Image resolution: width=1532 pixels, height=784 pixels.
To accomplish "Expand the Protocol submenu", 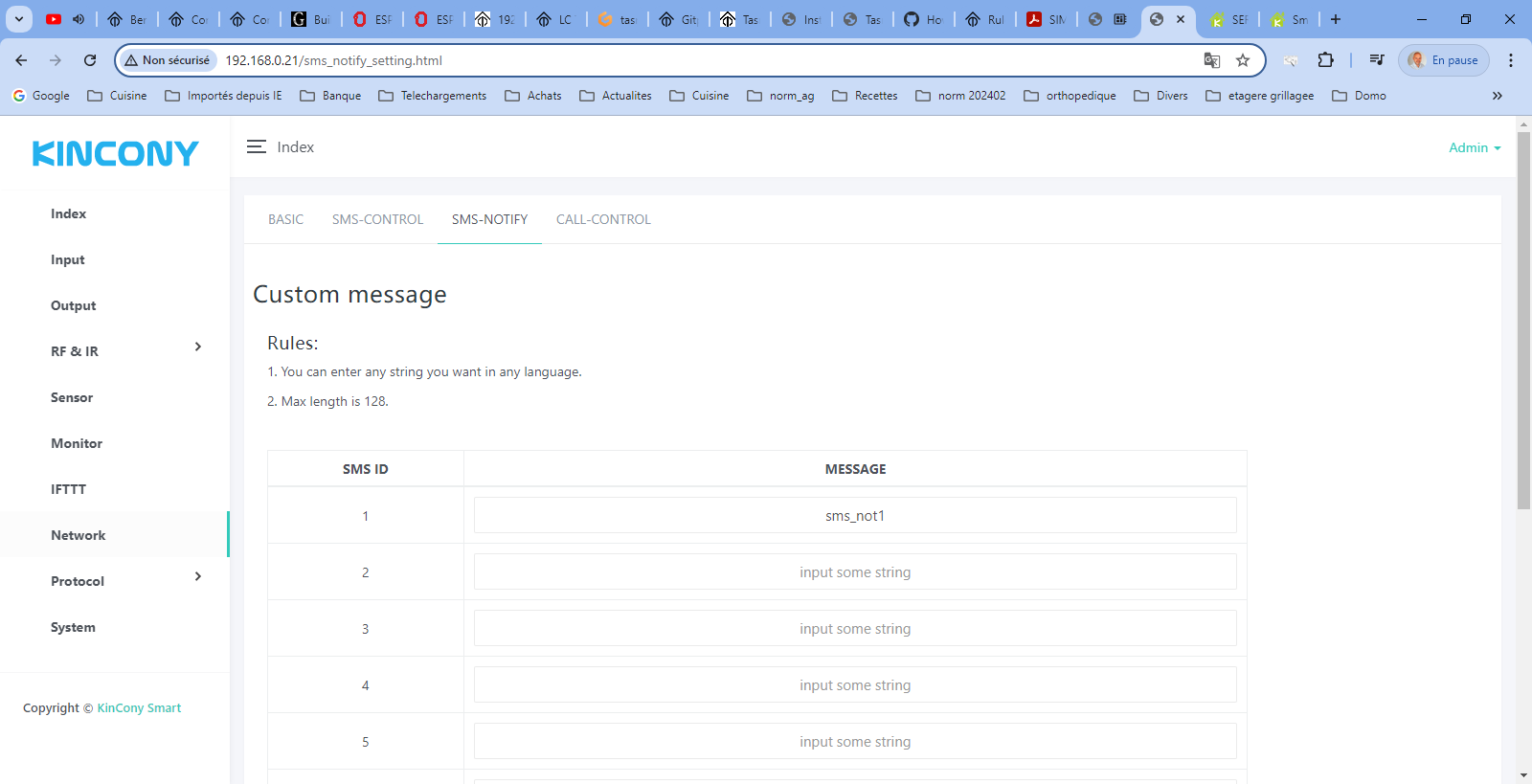I will tap(197, 577).
